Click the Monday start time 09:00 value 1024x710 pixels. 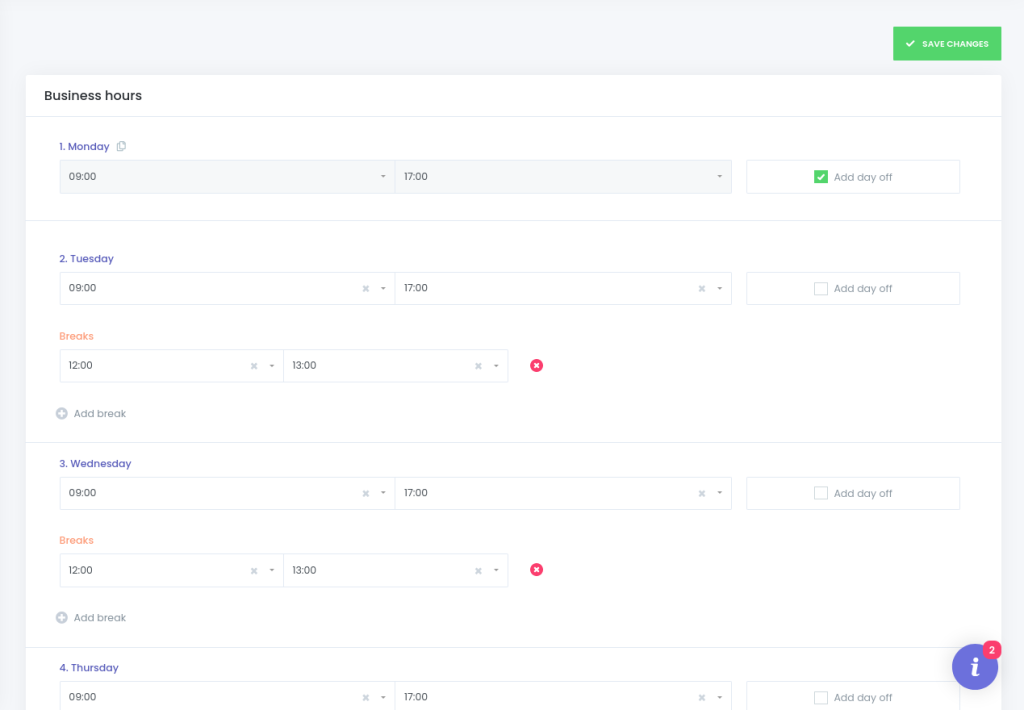[82, 176]
